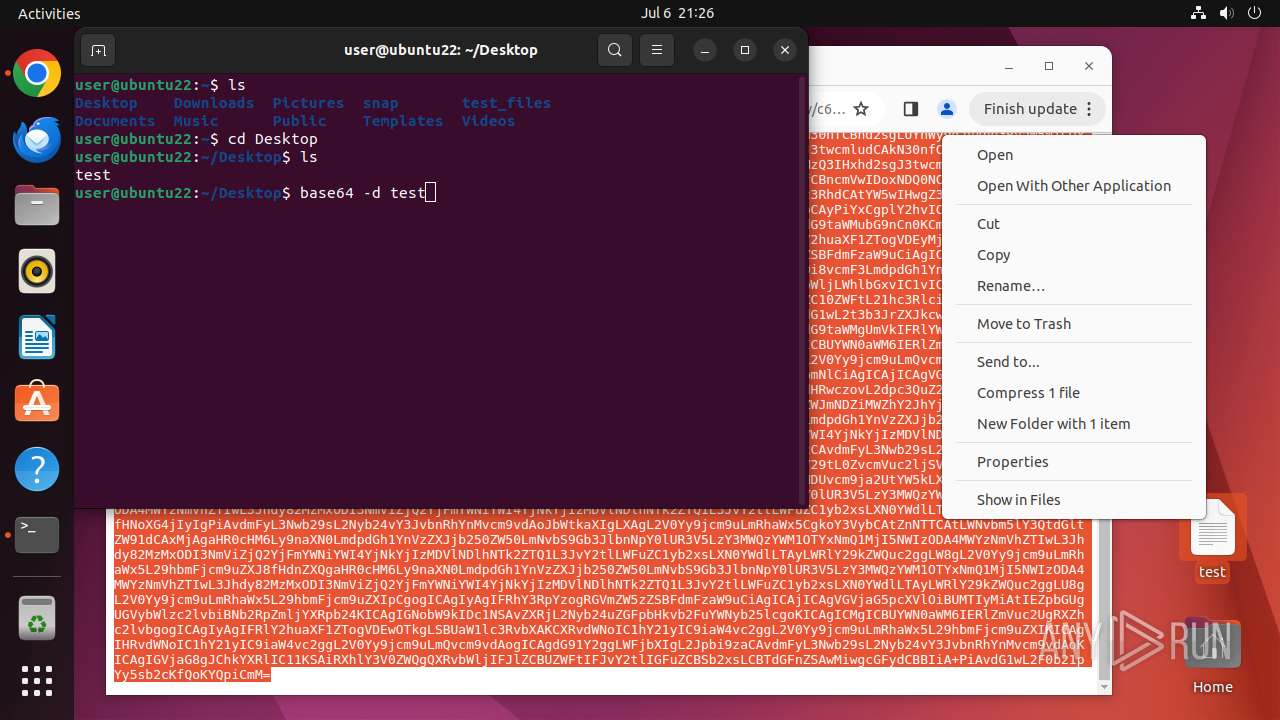Click the 'base64 -d test' command line

click(x=363, y=193)
